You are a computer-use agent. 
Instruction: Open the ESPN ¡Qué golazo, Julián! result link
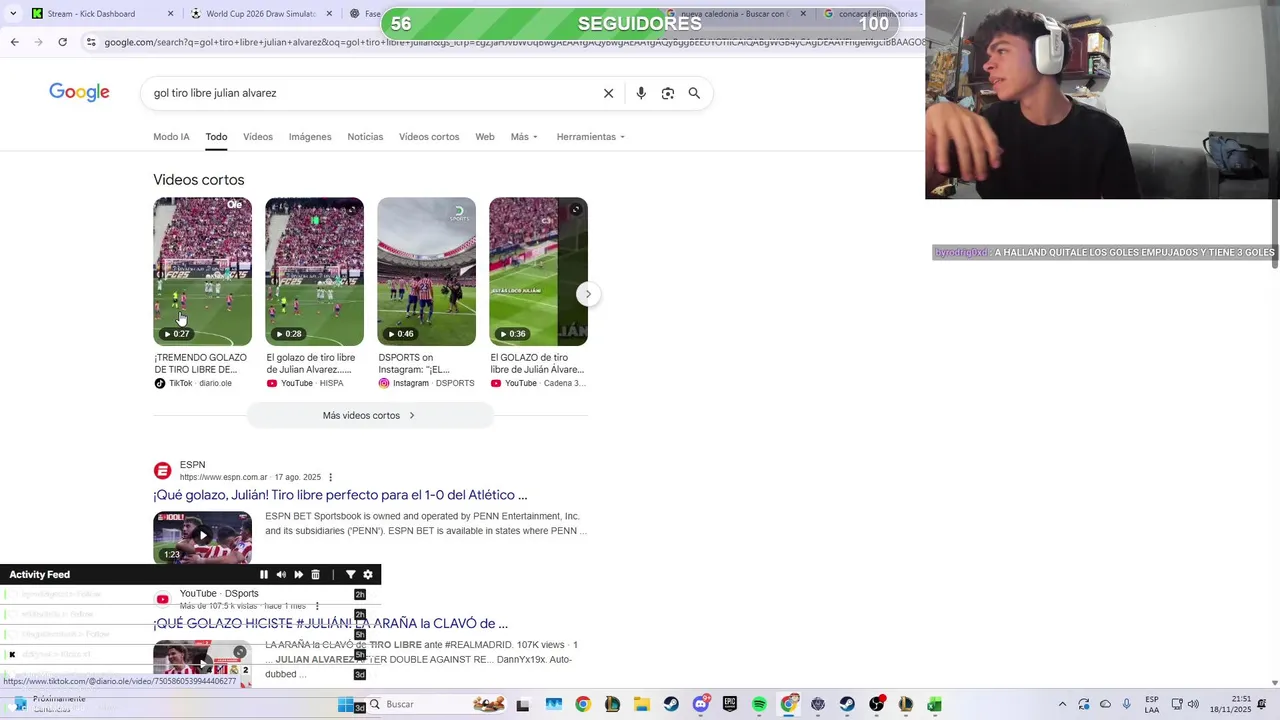click(340, 495)
